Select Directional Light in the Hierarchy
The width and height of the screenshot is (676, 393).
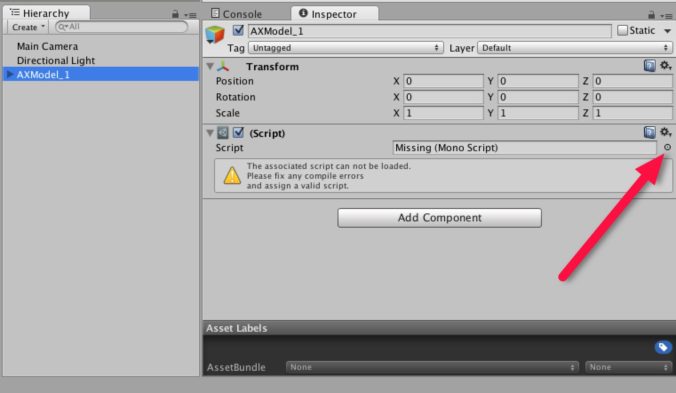[56, 60]
